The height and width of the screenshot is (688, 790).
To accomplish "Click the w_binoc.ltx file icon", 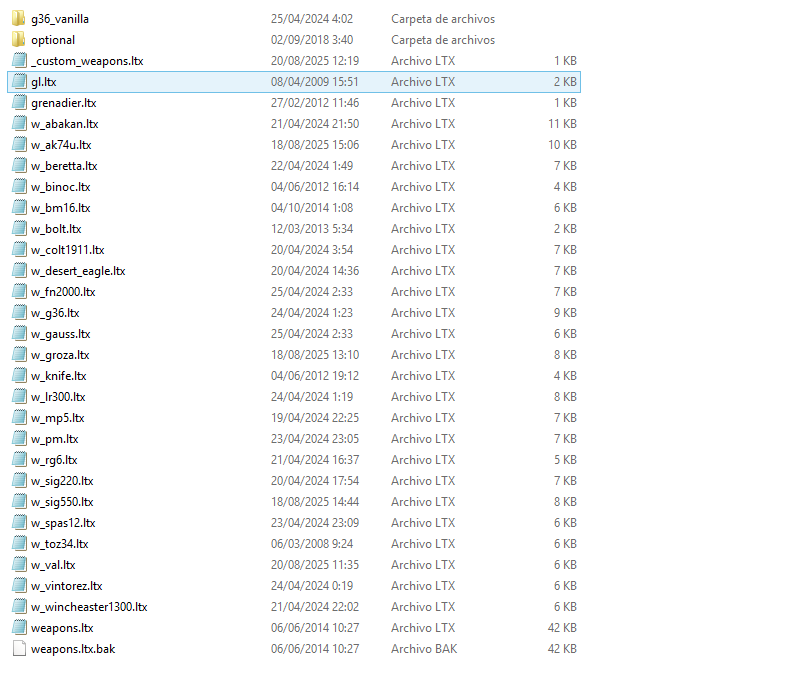I will tap(19, 187).
